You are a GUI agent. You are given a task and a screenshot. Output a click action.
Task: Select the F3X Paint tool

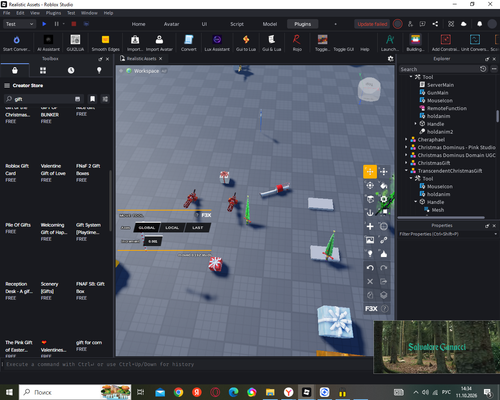coord(384,185)
